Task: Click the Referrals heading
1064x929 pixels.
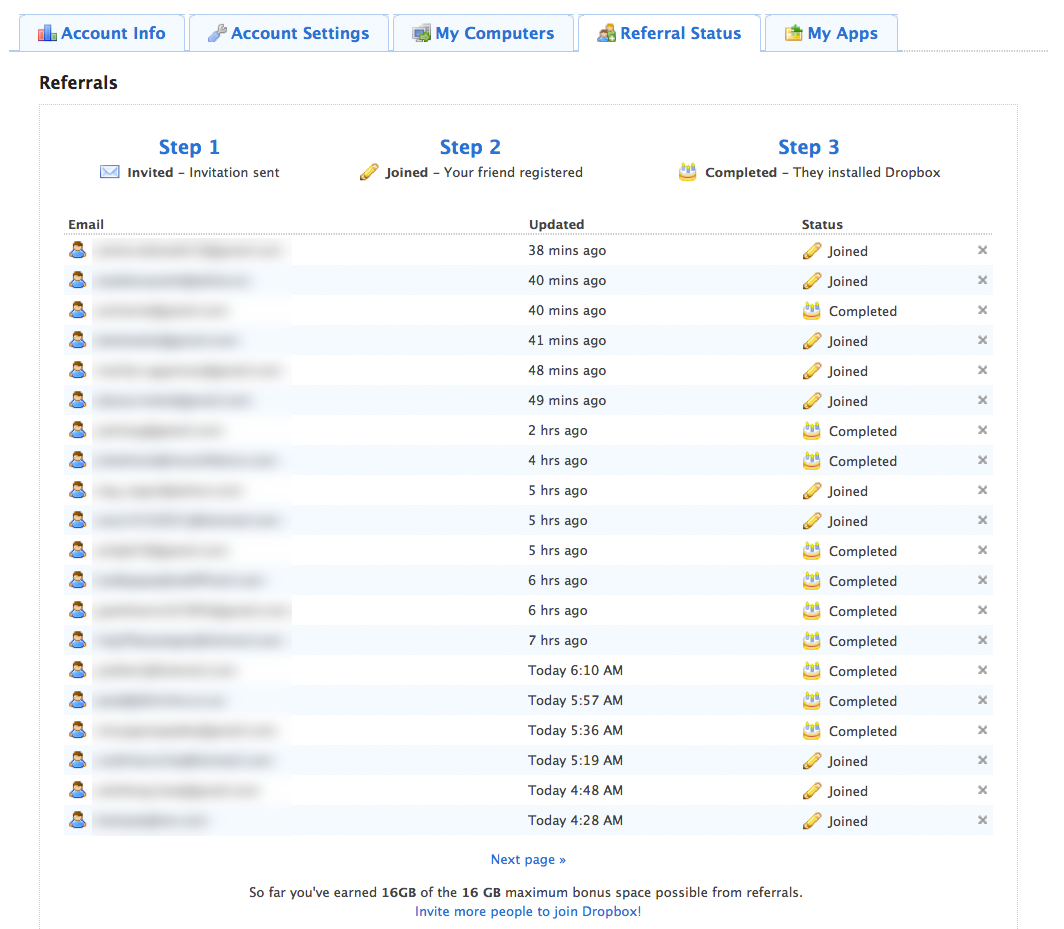Action: click(x=78, y=83)
